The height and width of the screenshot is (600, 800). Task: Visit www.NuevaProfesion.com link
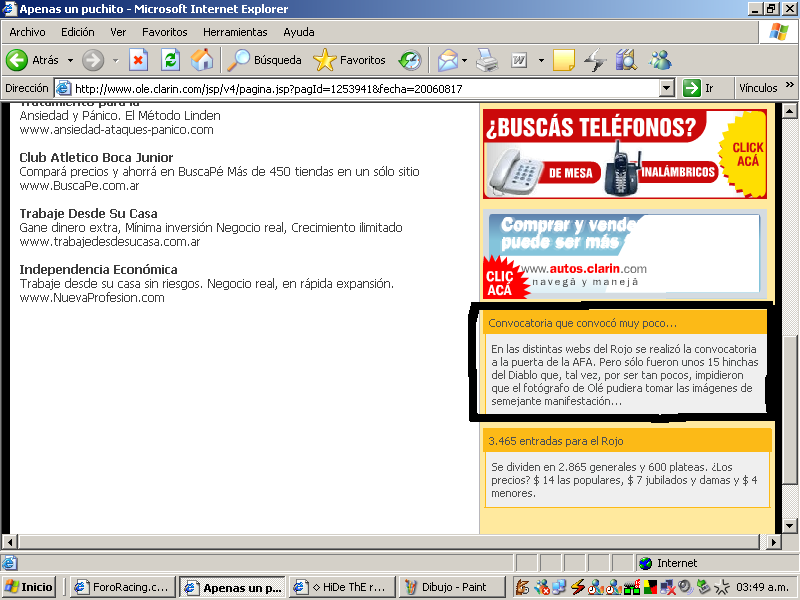[92, 297]
